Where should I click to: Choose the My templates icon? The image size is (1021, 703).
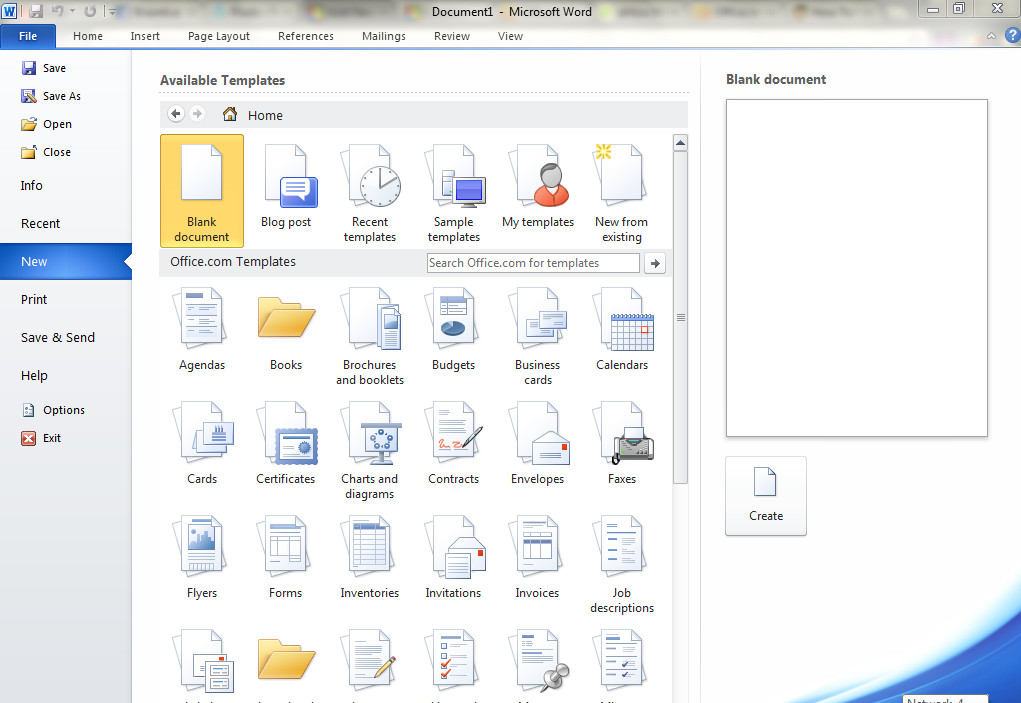click(538, 178)
